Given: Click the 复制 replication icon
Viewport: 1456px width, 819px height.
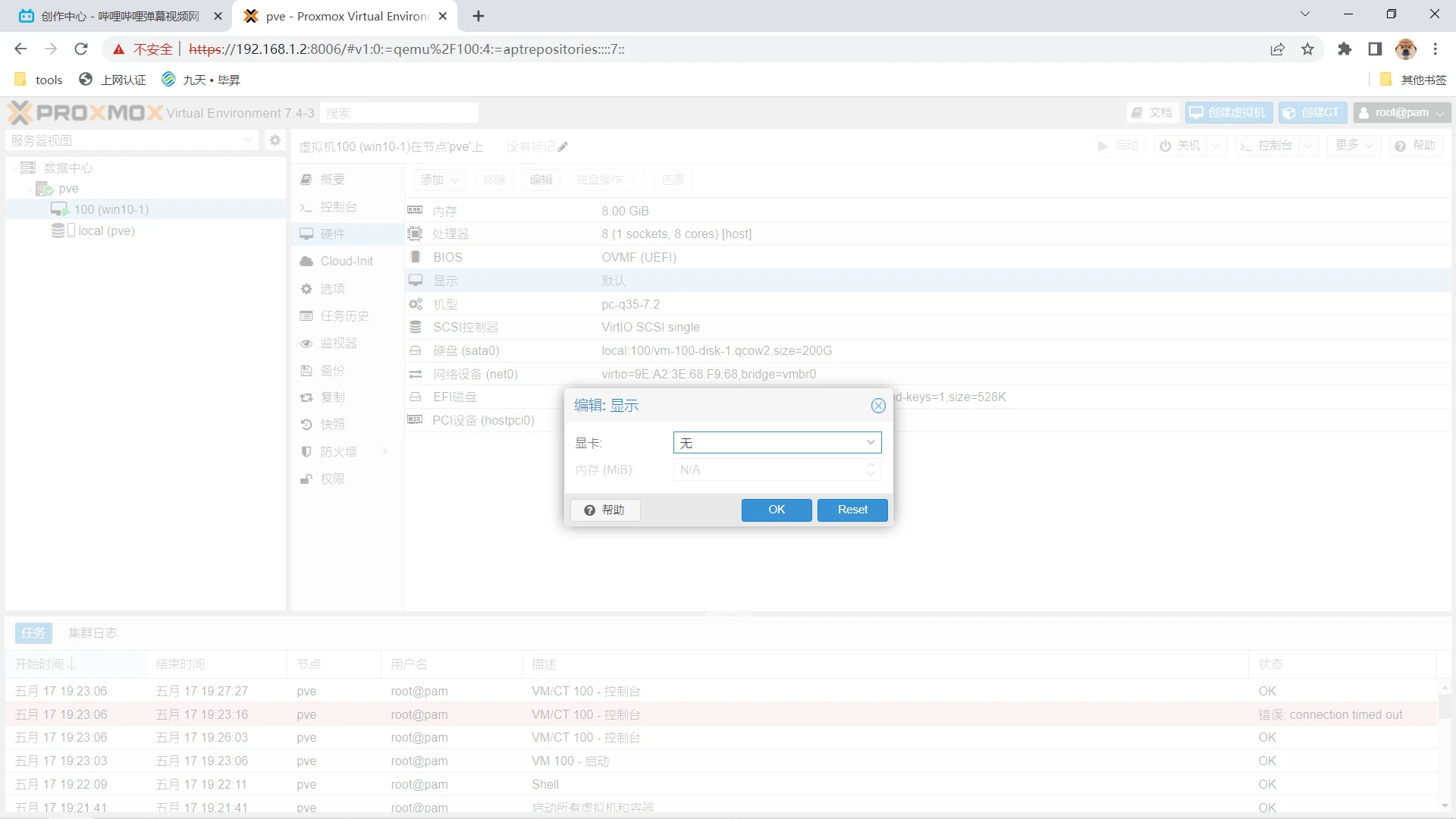Looking at the screenshot, I should pos(306,397).
